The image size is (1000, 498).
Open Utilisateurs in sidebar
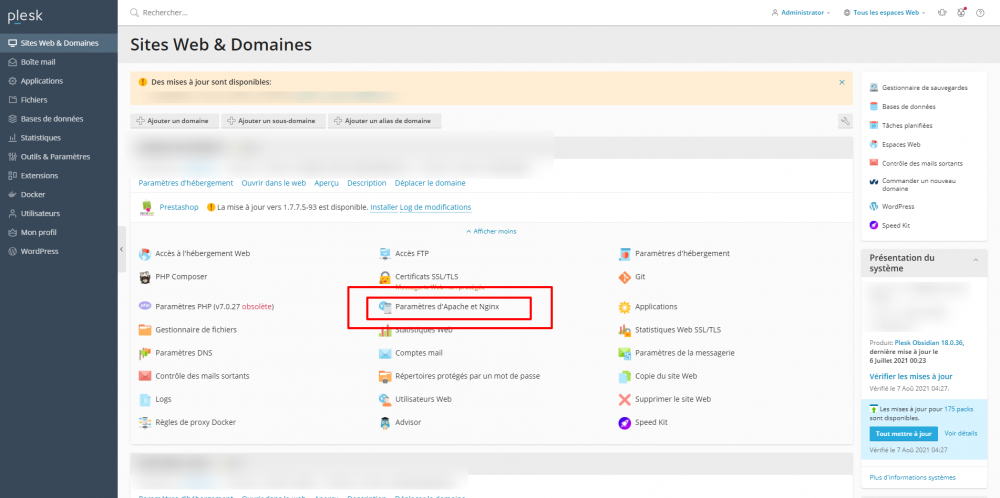pos(59,214)
